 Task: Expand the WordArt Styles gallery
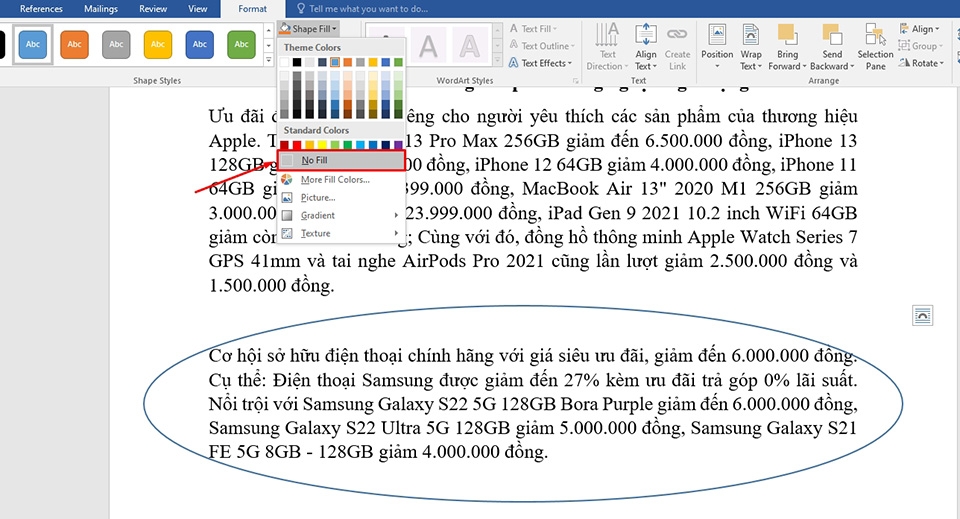click(x=498, y=60)
